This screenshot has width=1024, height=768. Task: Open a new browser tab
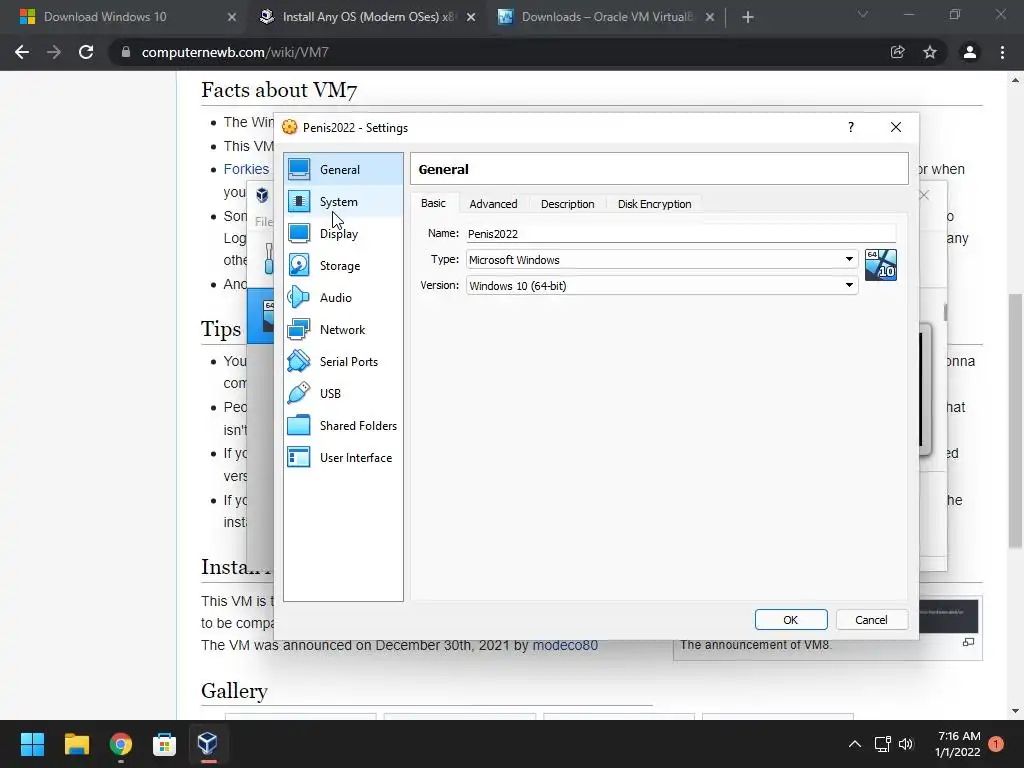pyautogui.click(x=748, y=17)
